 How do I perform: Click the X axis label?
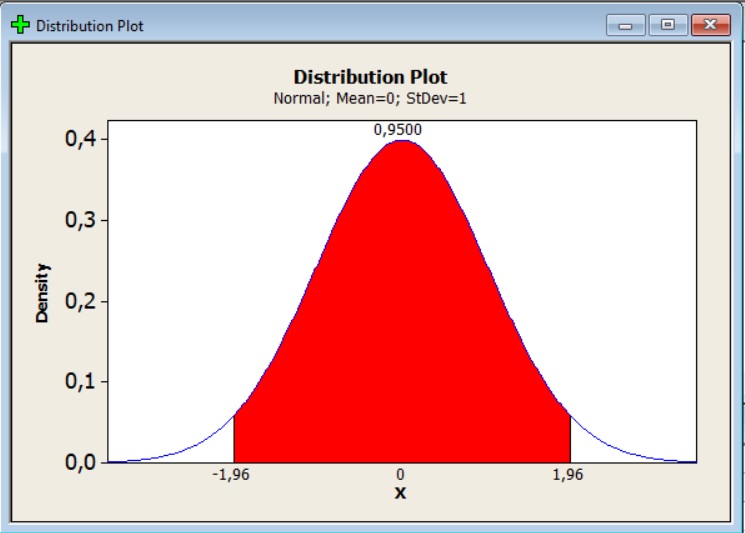point(401,493)
